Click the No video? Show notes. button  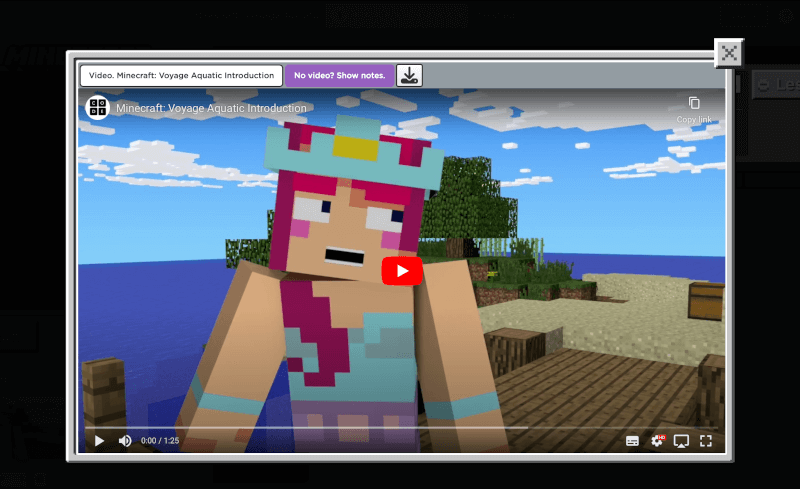339,76
